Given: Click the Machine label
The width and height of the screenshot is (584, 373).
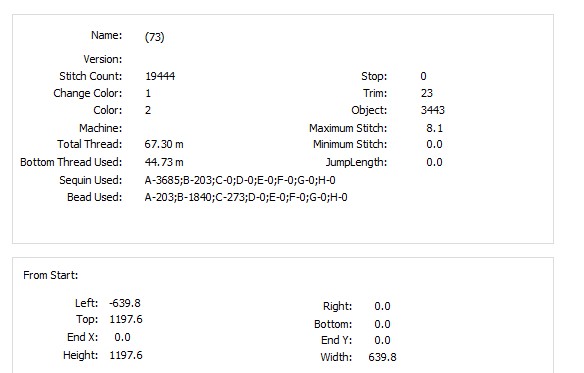Looking at the screenshot, I should tap(101, 128).
